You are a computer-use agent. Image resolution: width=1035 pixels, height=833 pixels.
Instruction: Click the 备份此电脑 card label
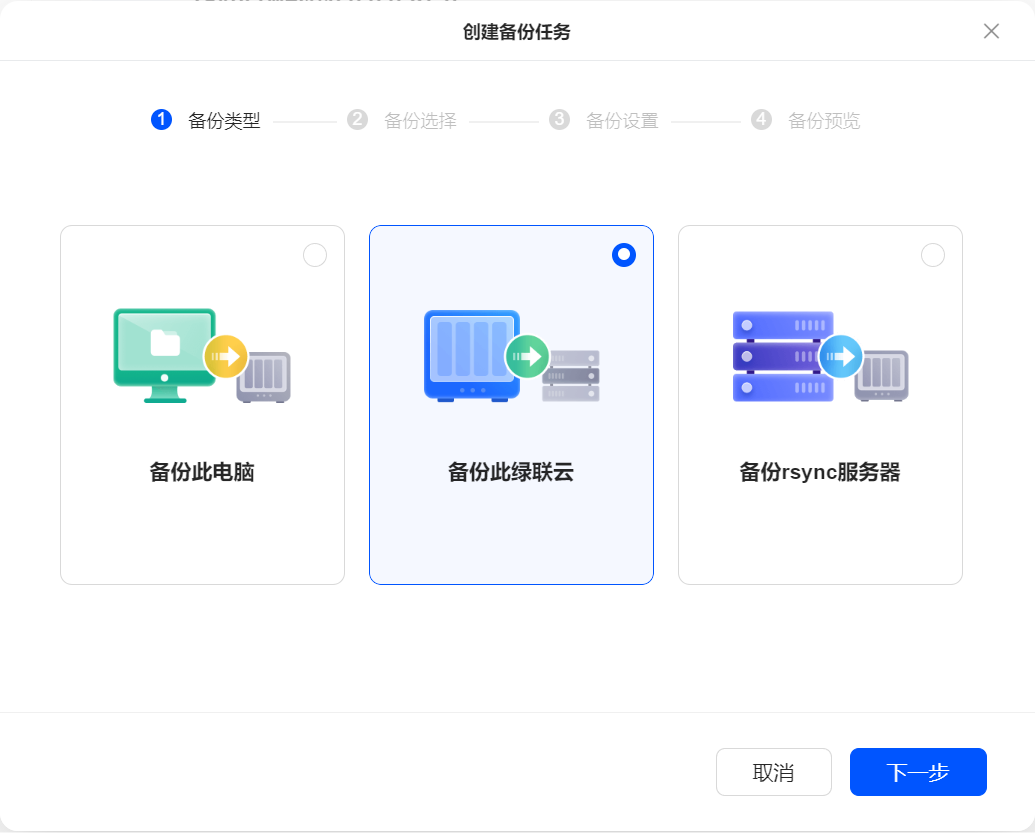click(x=202, y=472)
